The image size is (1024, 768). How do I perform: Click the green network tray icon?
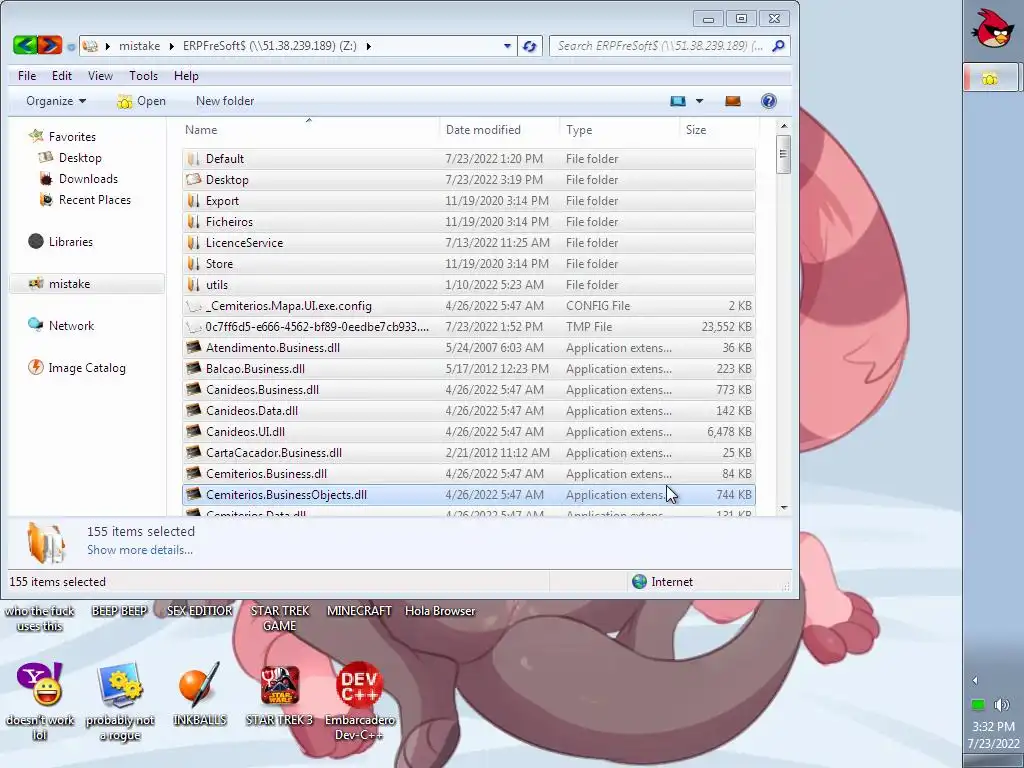[978, 705]
